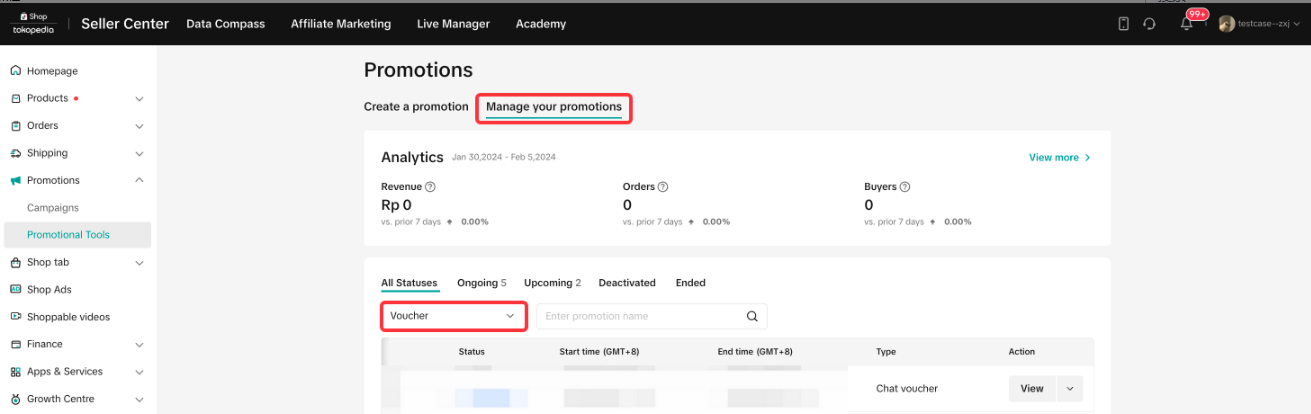Click the View more analytics link
This screenshot has width=1311, height=414.
tap(1059, 158)
